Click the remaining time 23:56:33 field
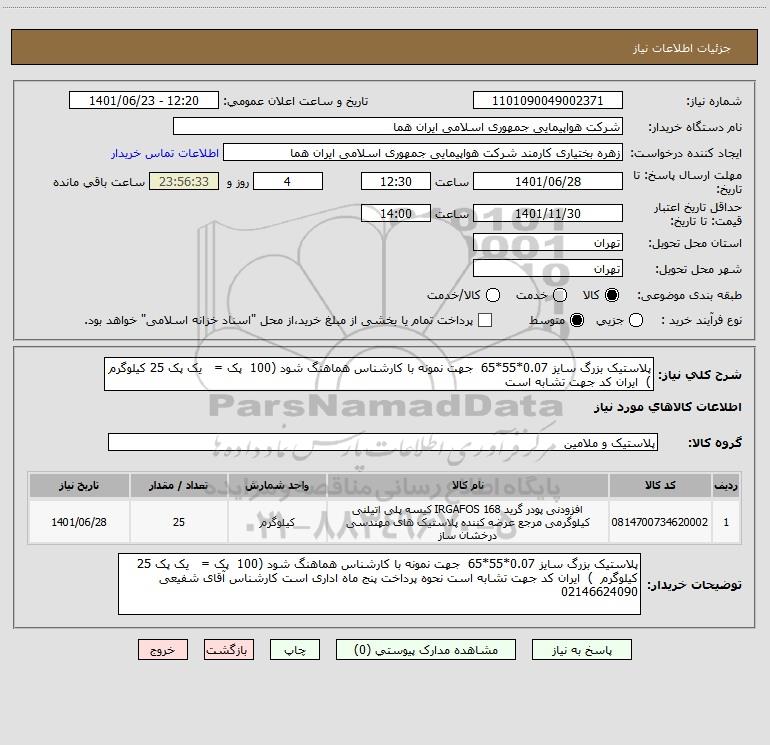Viewport: 770px width, 745px height. 184,181
